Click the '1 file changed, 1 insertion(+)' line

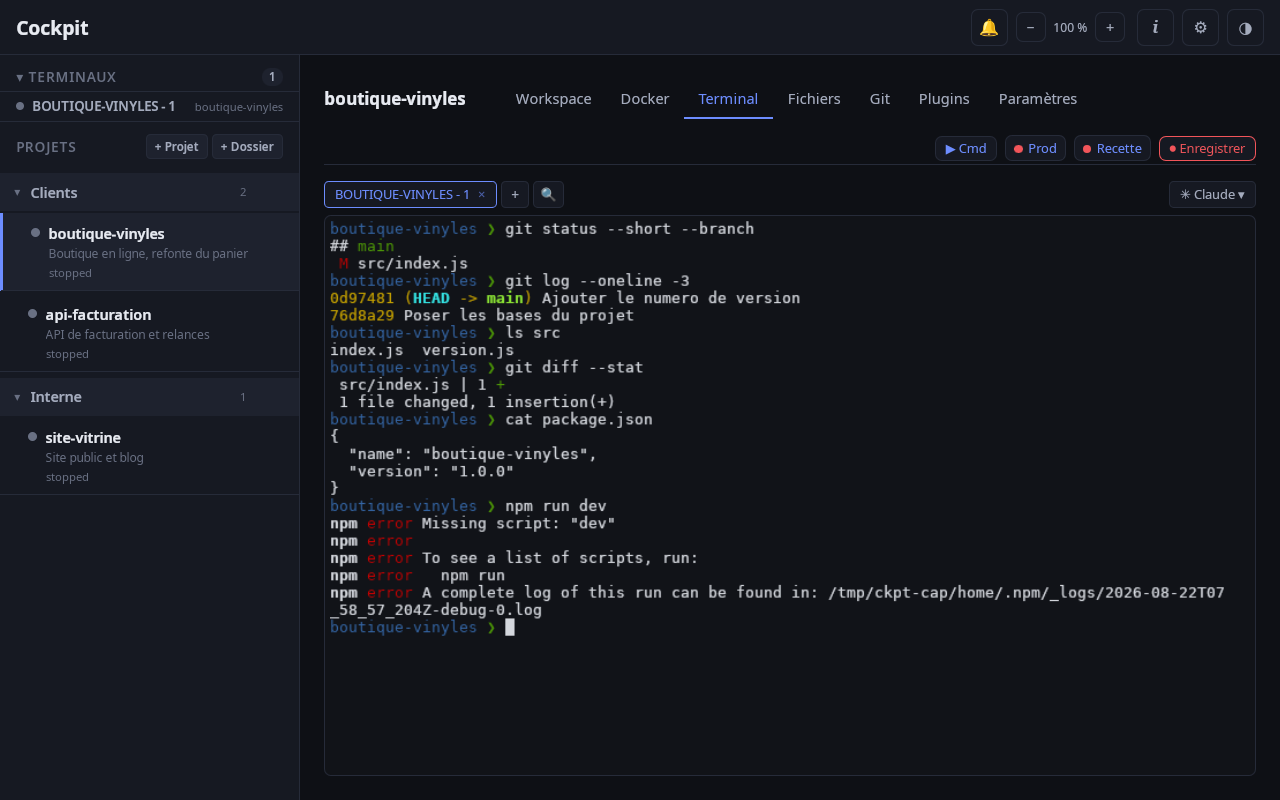tap(477, 402)
